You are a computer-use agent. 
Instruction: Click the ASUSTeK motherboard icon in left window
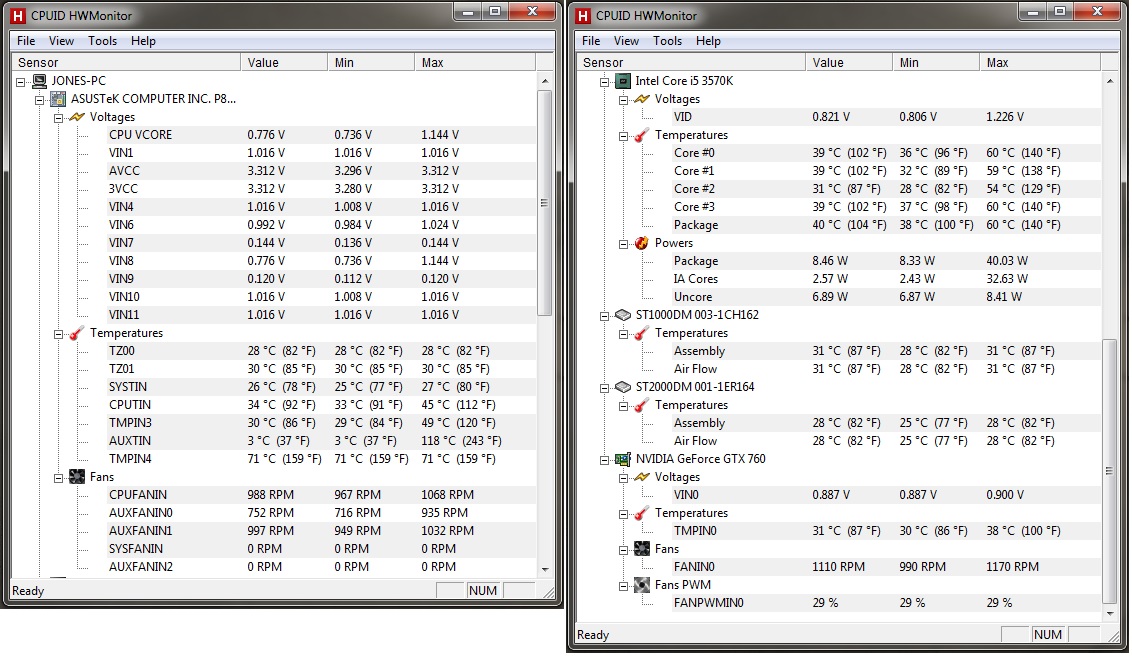click(58, 99)
